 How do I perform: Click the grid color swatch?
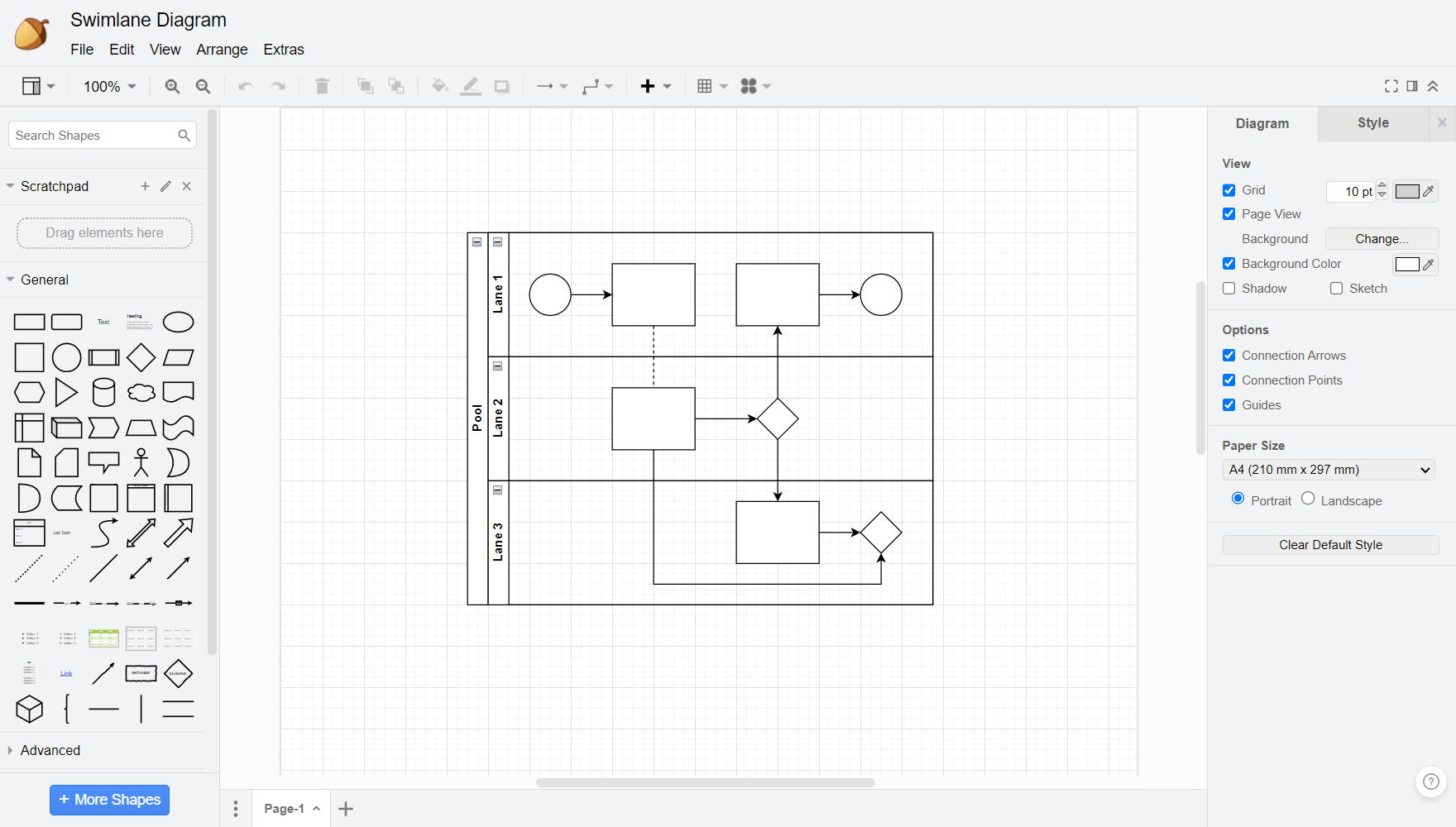(1406, 191)
